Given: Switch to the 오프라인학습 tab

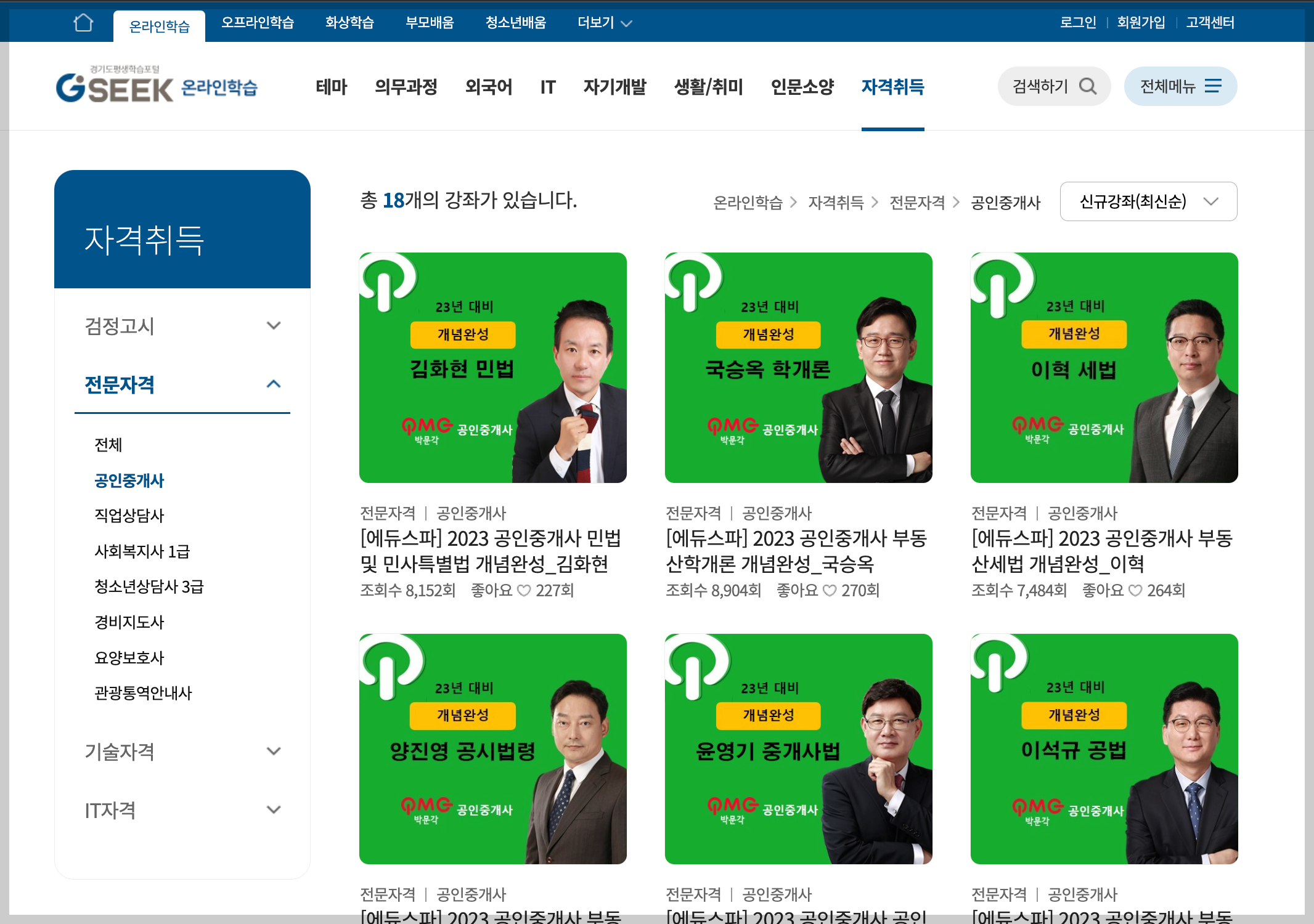Looking at the screenshot, I should pos(258,23).
